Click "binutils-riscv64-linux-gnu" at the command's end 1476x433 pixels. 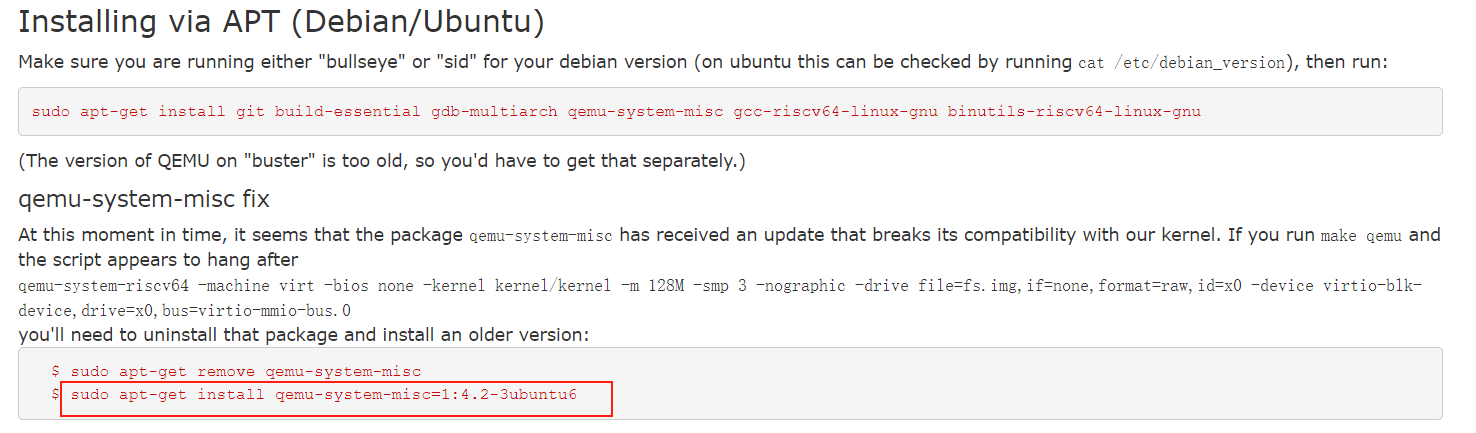pyautogui.click(x=1074, y=111)
